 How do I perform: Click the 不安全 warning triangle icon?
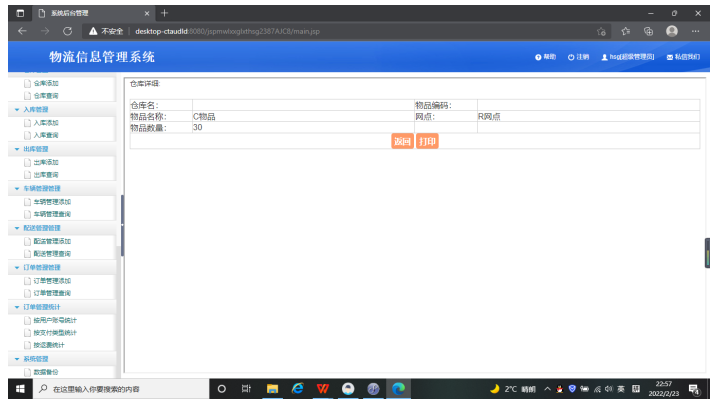[x=93, y=31]
